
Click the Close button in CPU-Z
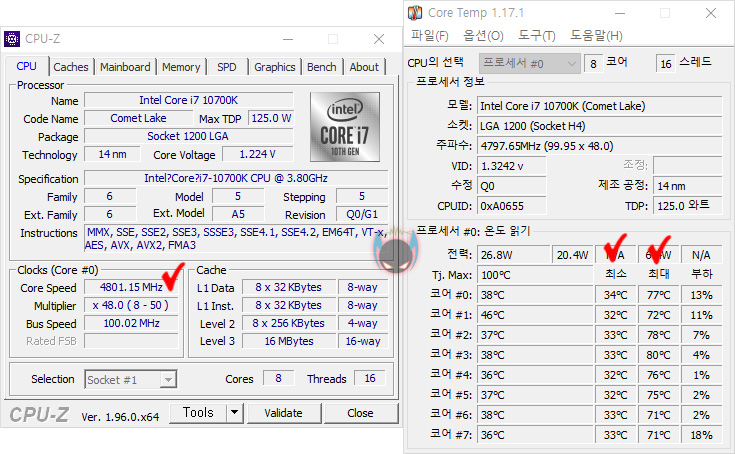(360, 413)
